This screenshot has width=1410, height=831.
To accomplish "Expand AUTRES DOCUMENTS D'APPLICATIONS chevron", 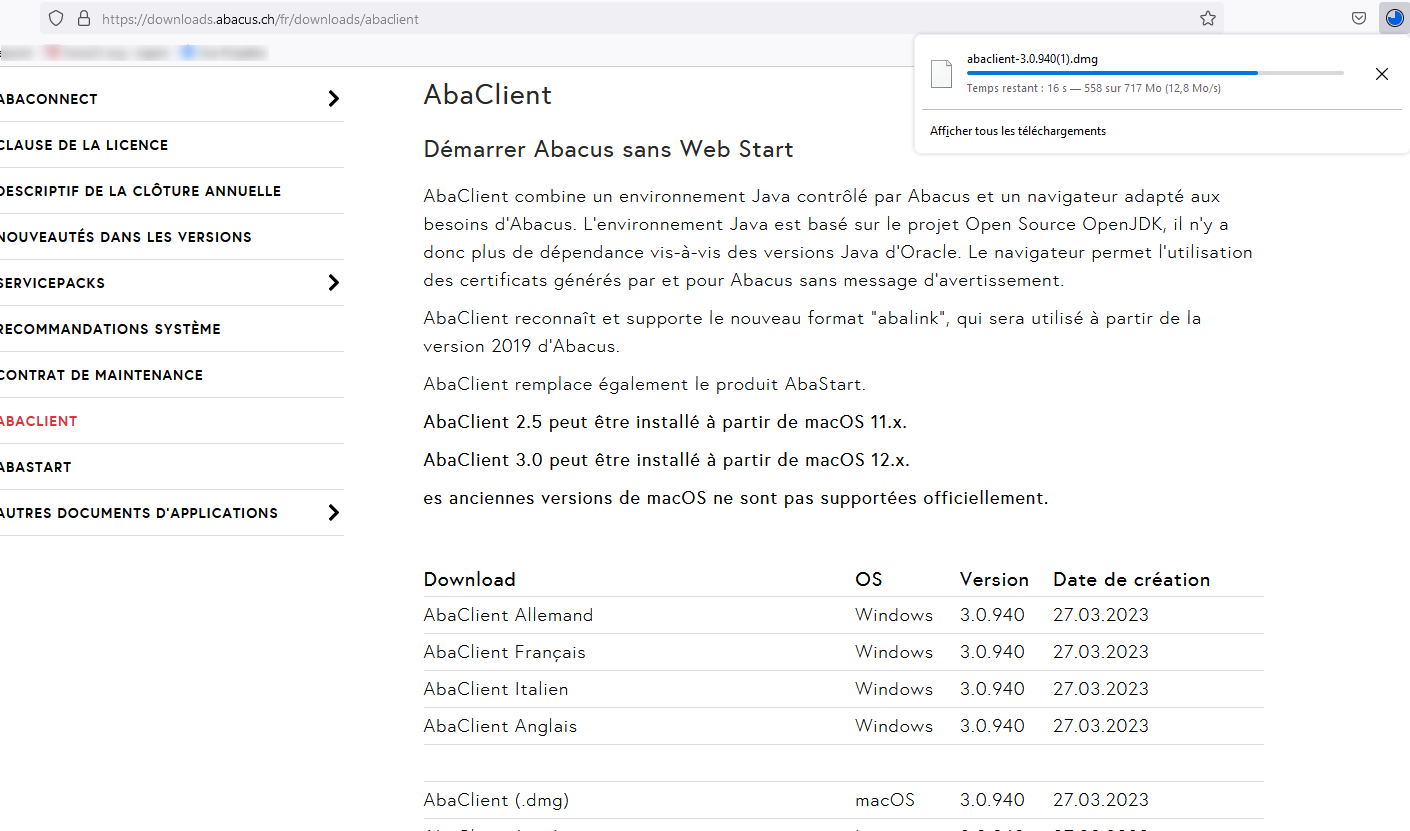I will (334, 513).
